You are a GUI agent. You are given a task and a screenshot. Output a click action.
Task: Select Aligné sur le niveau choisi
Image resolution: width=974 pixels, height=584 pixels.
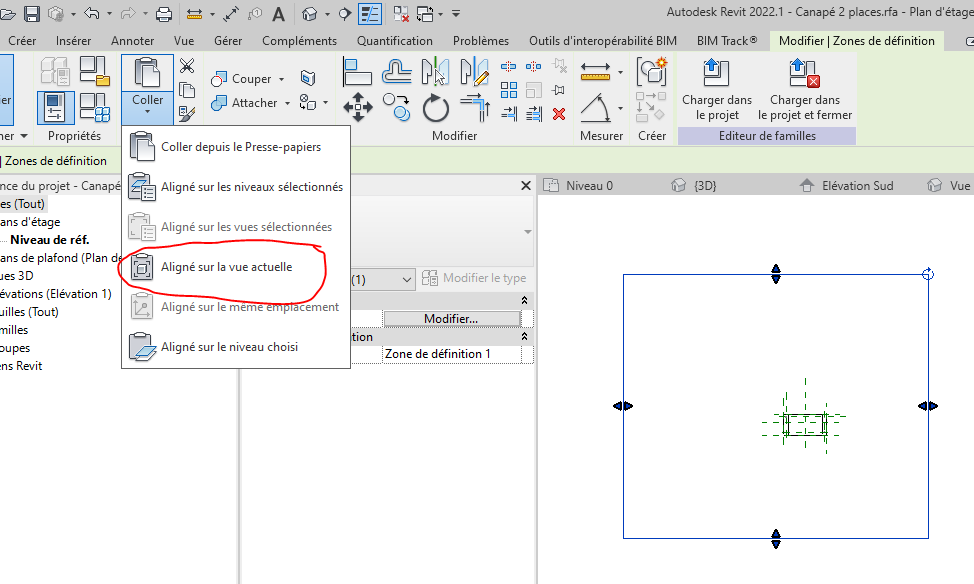click(x=229, y=347)
